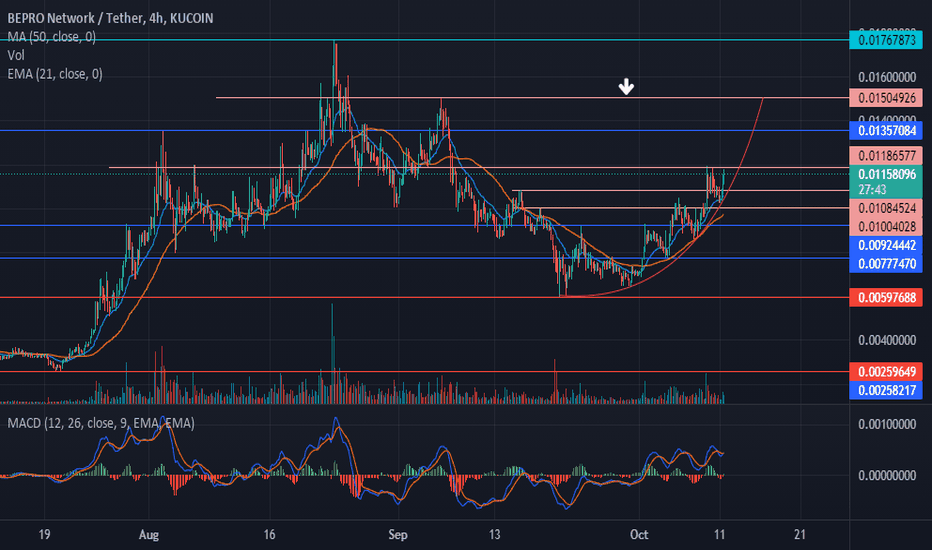The image size is (932, 550).
Task: Click the 11 date on time axis
Action: pos(719,535)
